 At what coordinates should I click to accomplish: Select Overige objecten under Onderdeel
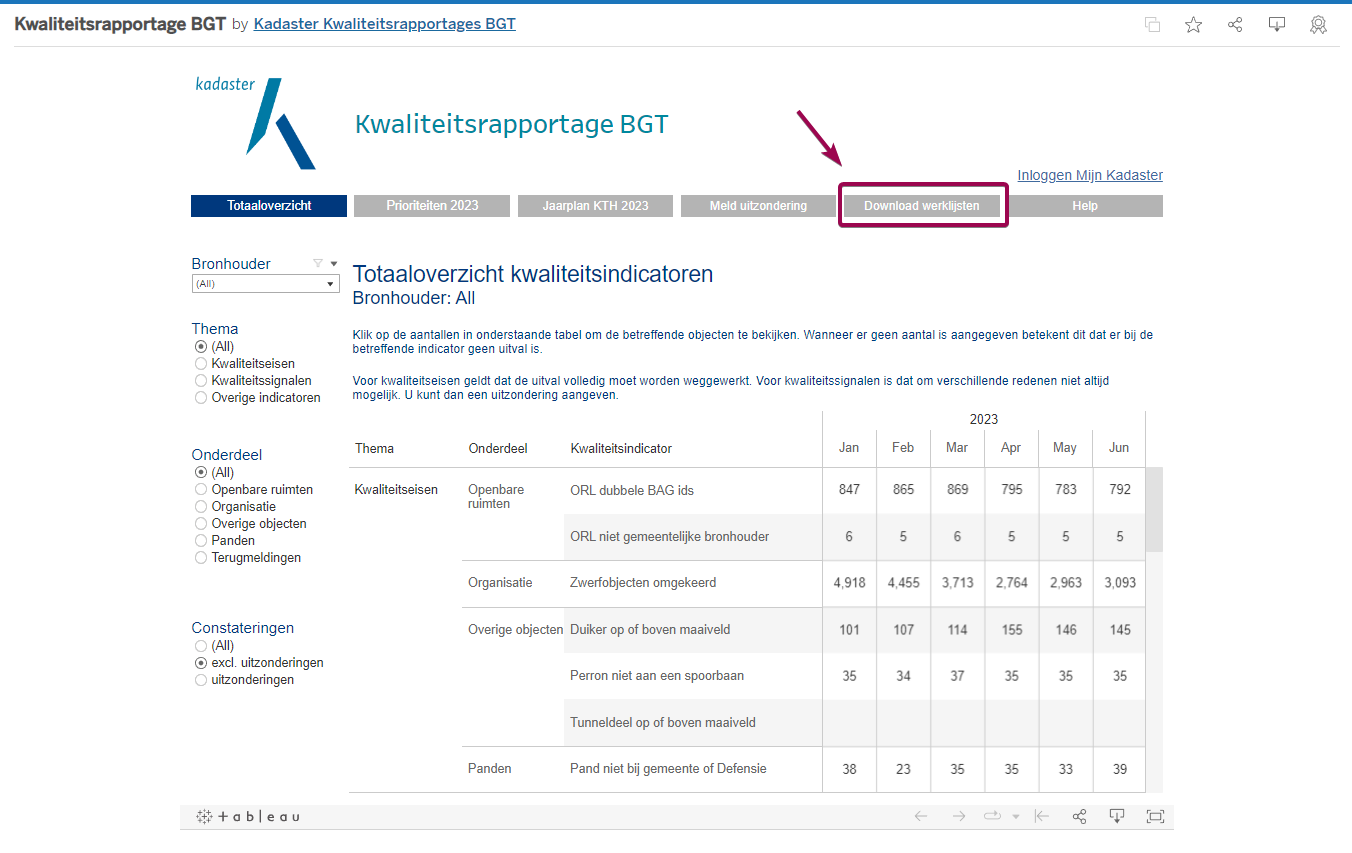[x=201, y=523]
